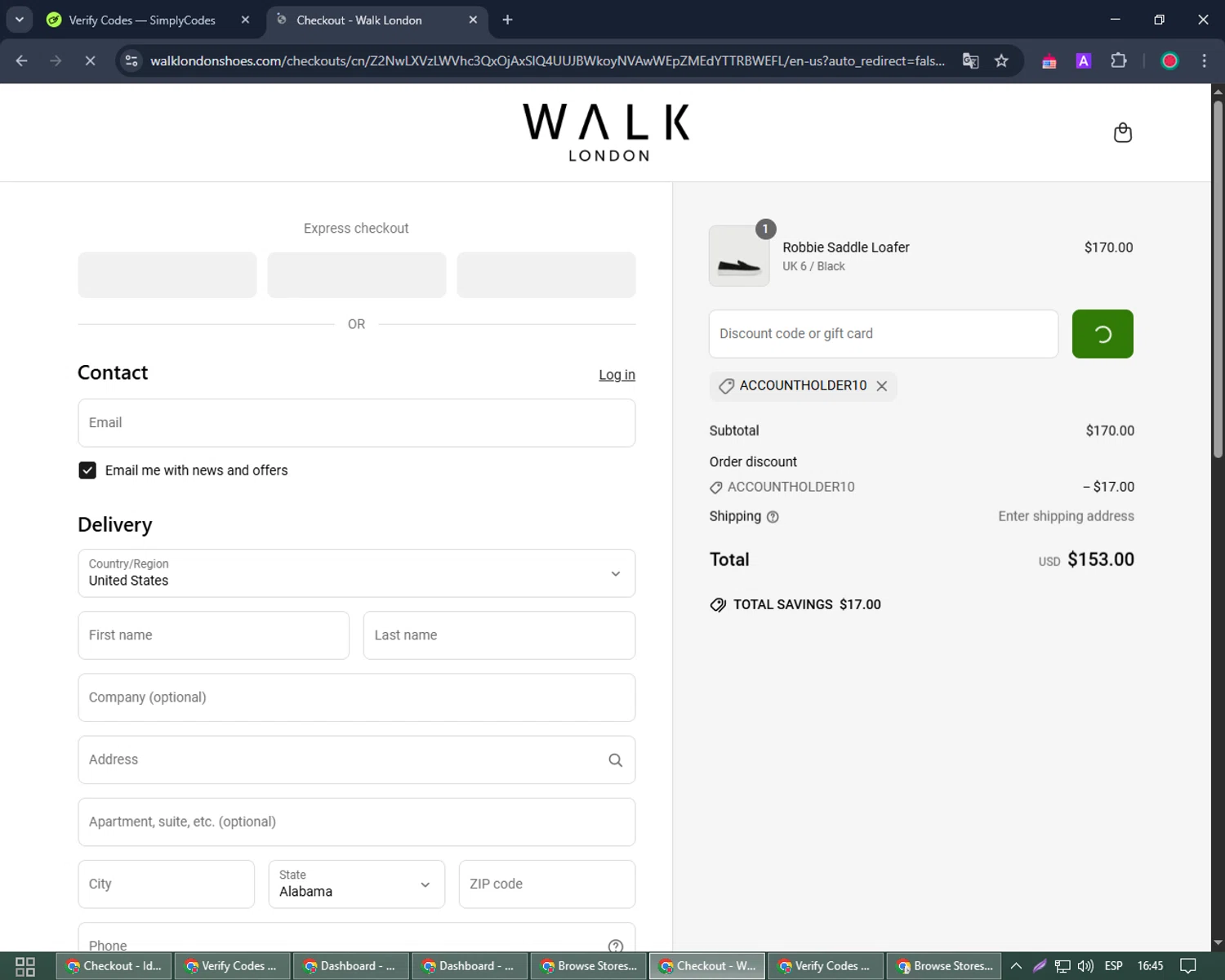Click the WALK LONDON logo
Image resolution: width=1225 pixels, height=980 pixels.
point(606,132)
